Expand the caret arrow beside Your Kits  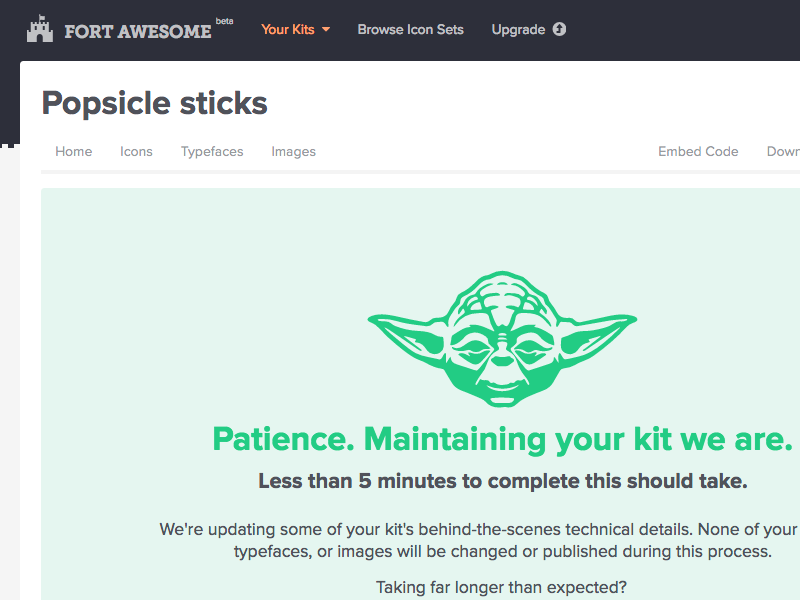326,30
